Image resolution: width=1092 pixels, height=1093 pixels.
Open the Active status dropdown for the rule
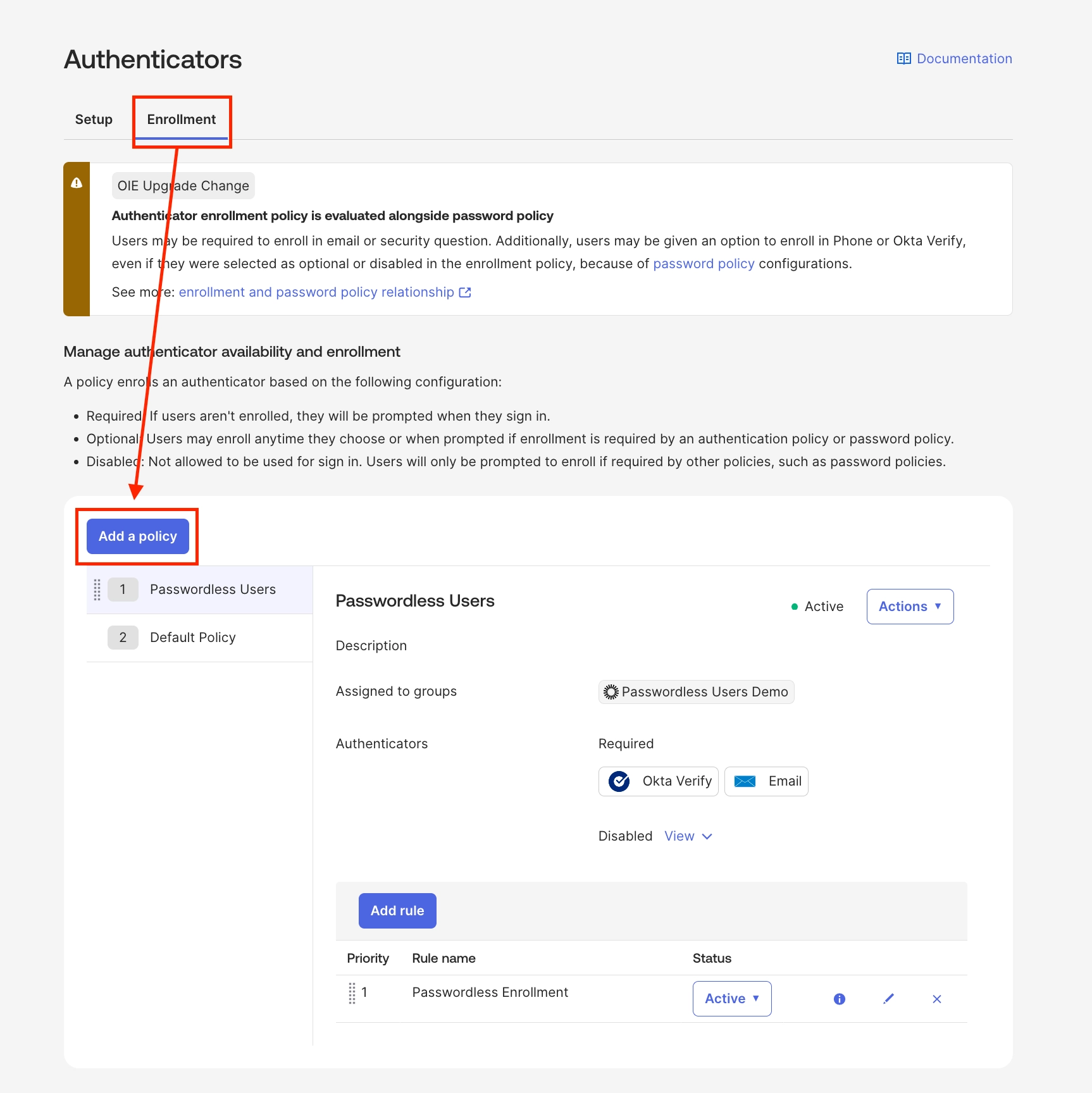tap(732, 999)
